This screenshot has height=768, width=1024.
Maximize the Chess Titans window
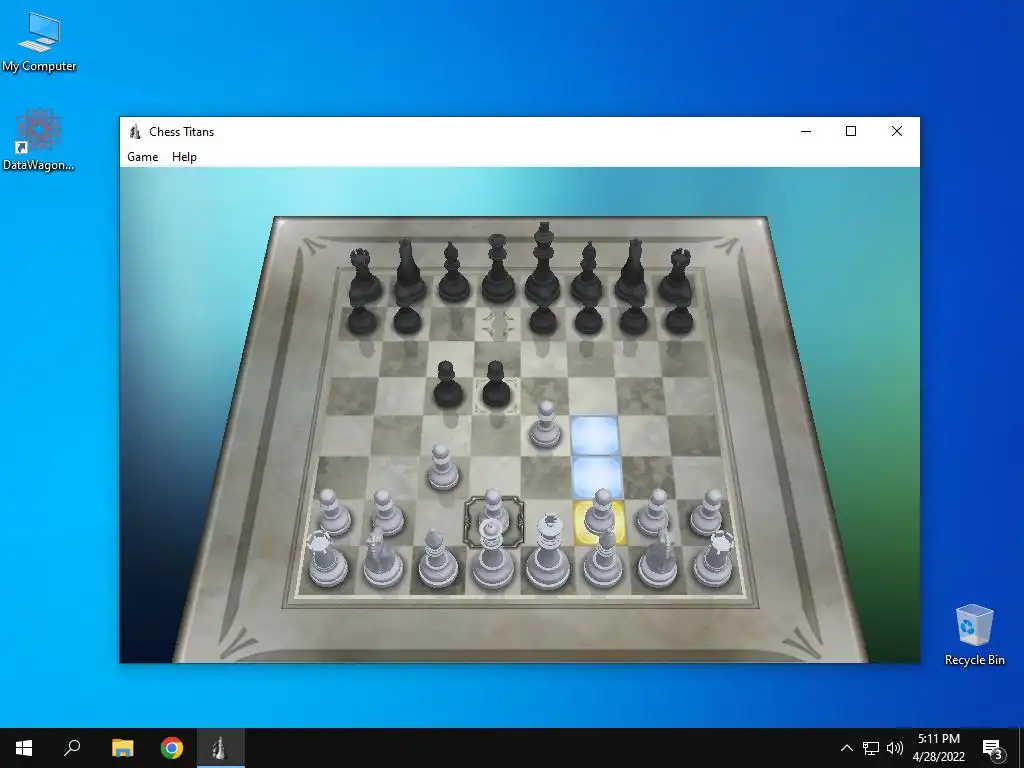[x=851, y=131]
